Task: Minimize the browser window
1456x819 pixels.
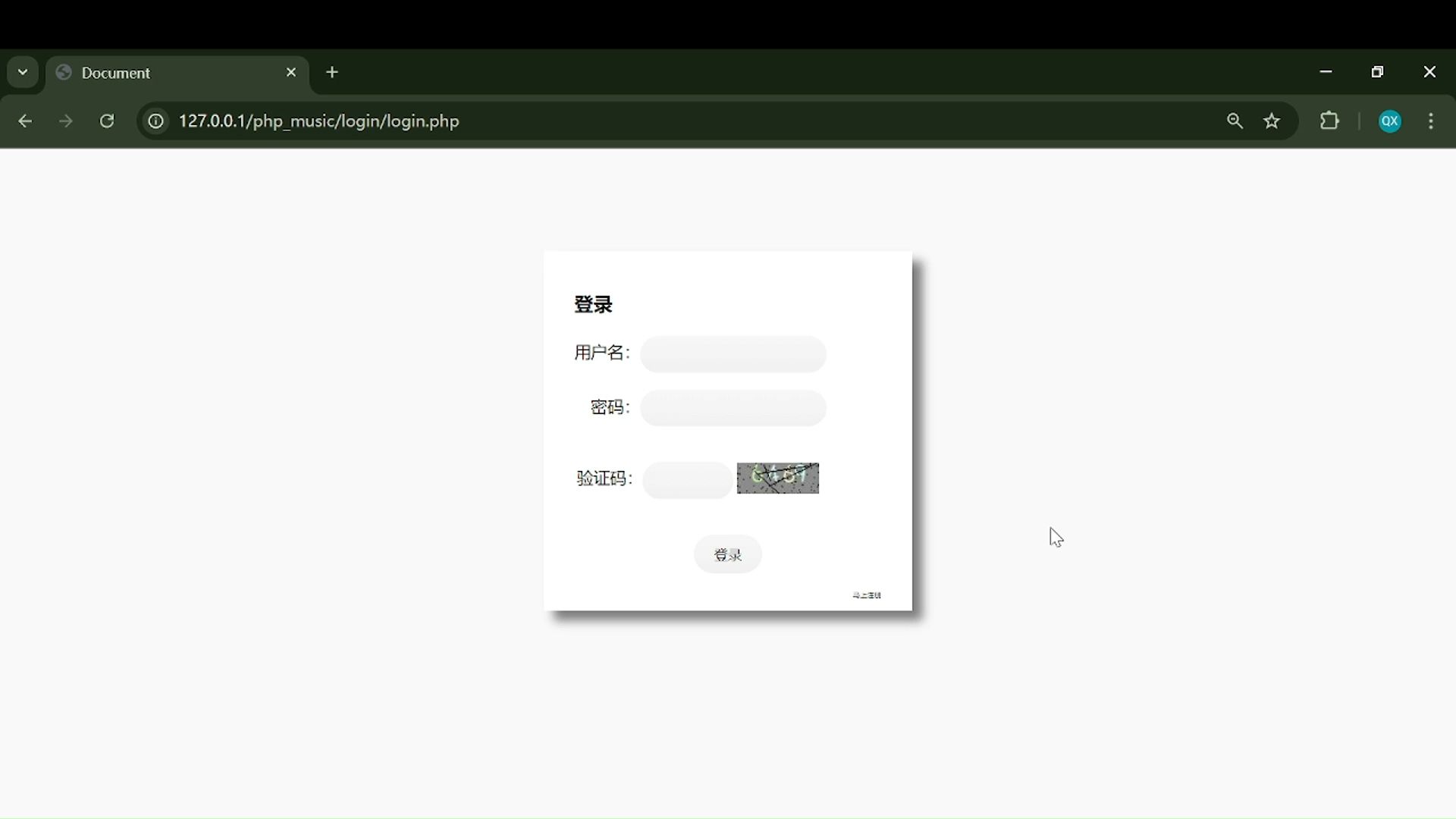Action: click(1326, 72)
